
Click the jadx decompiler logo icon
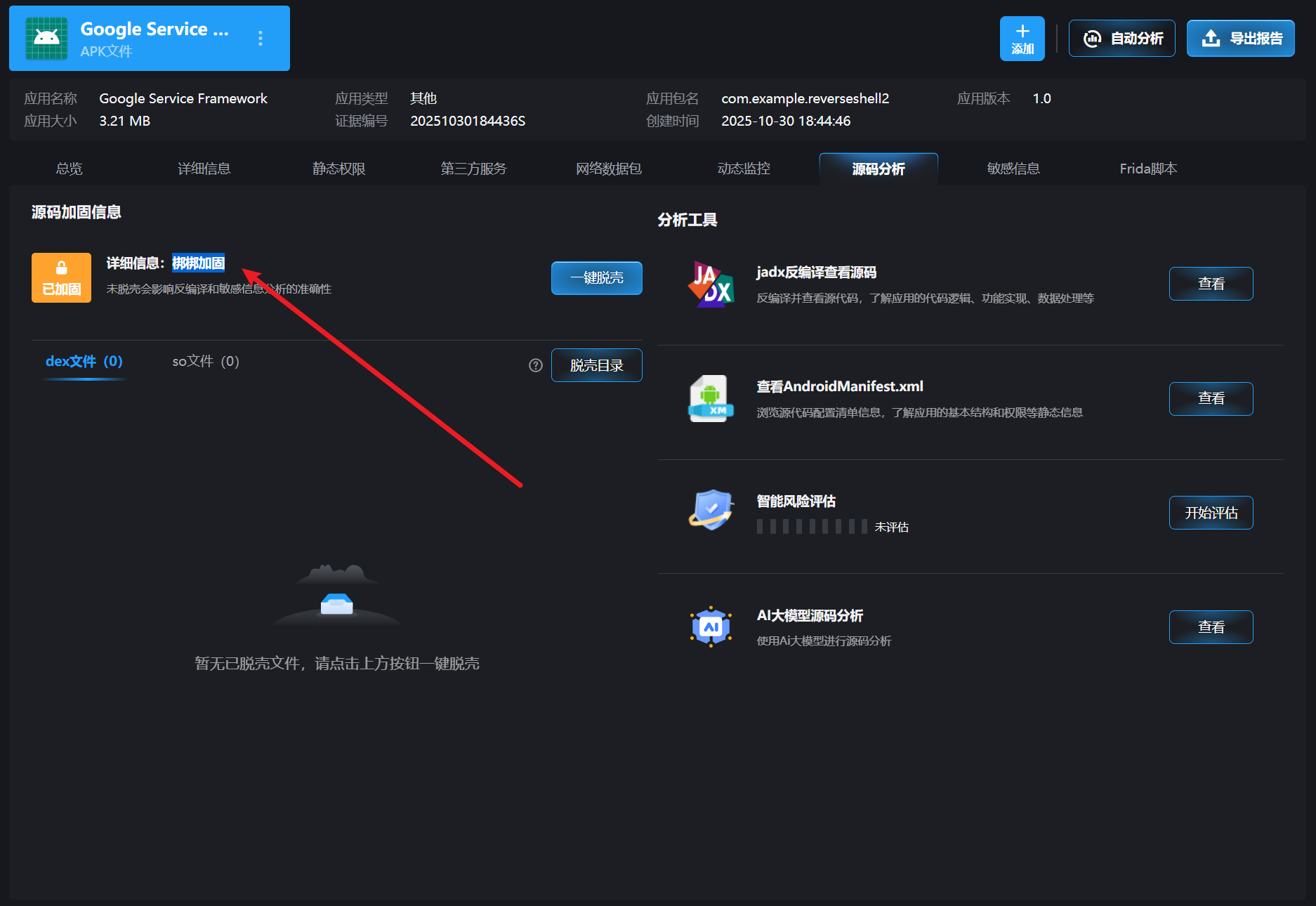[x=711, y=284]
